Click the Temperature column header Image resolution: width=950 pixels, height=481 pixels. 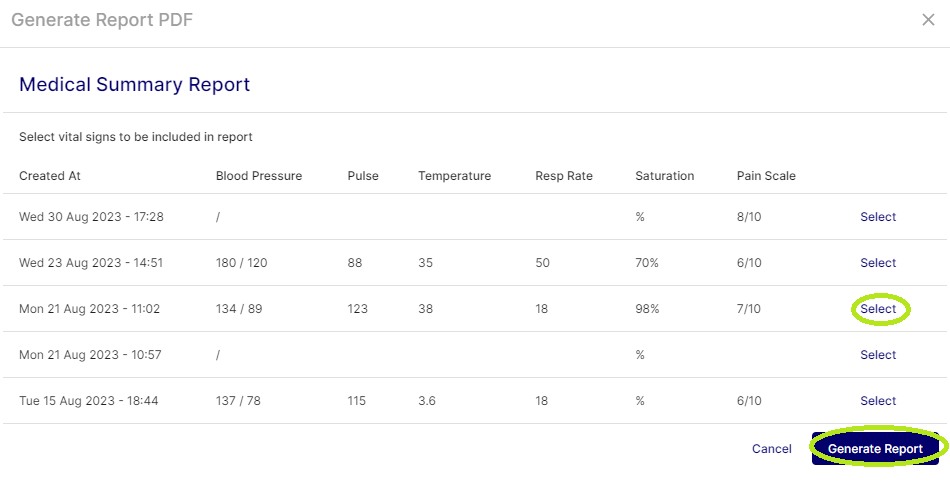pos(454,176)
